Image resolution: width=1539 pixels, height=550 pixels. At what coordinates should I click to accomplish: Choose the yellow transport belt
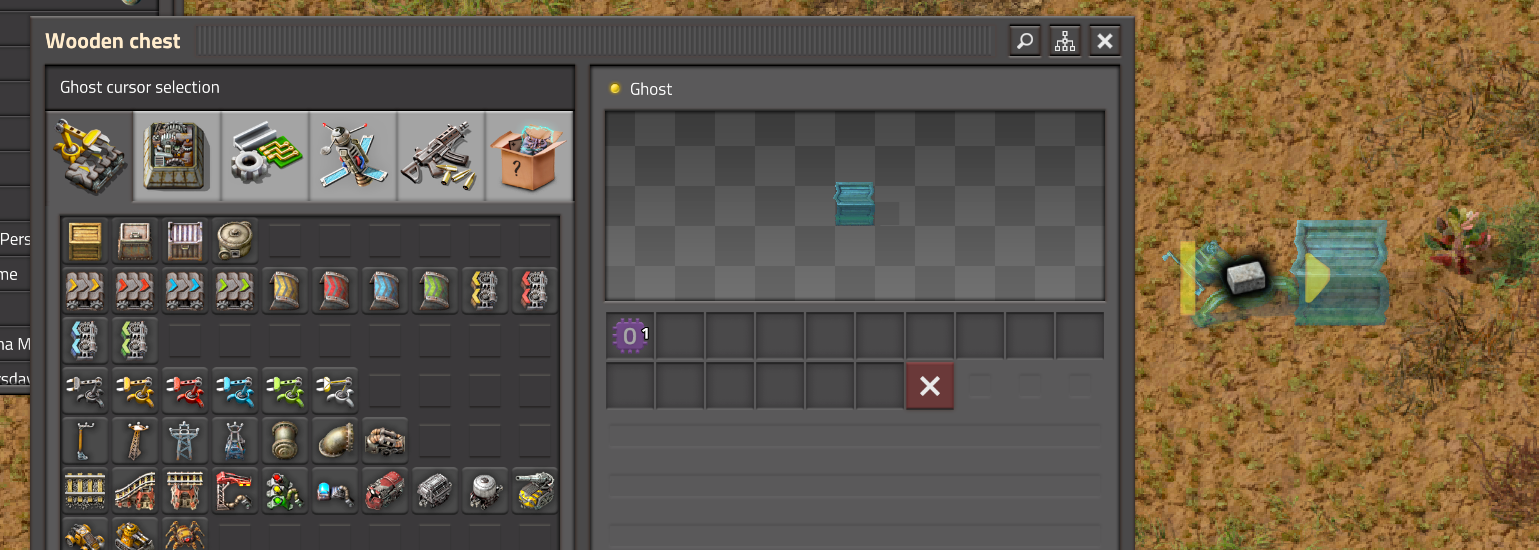pyautogui.click(x=85, y=291)
